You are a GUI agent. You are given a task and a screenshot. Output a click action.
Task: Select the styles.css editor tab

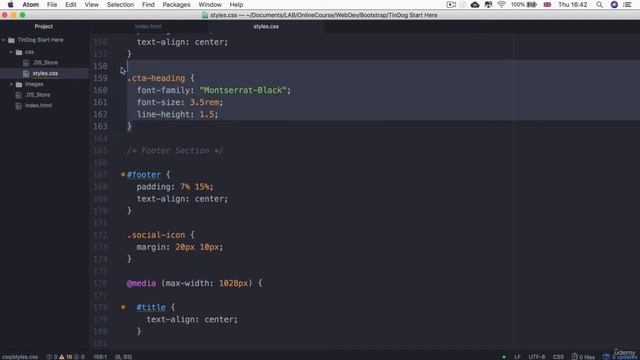click(266, 27)
